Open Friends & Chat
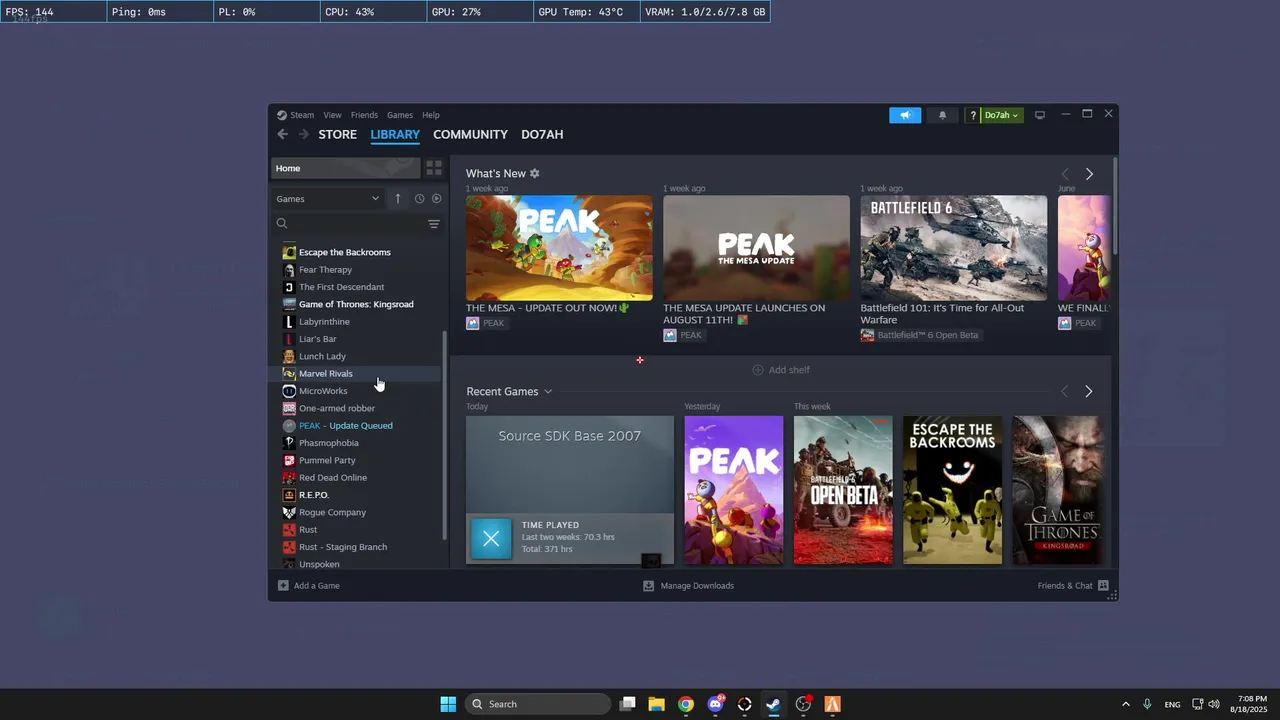This screenshot has height=720, width=1280. click(x=1073, y=586)
